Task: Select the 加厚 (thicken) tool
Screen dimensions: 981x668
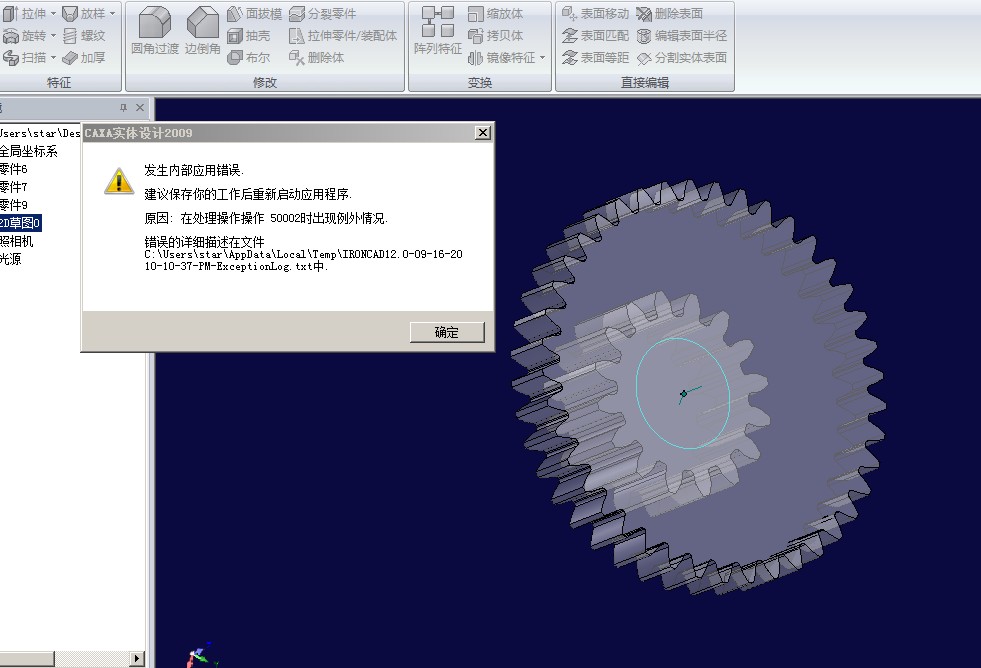Action: click(84, 58)
